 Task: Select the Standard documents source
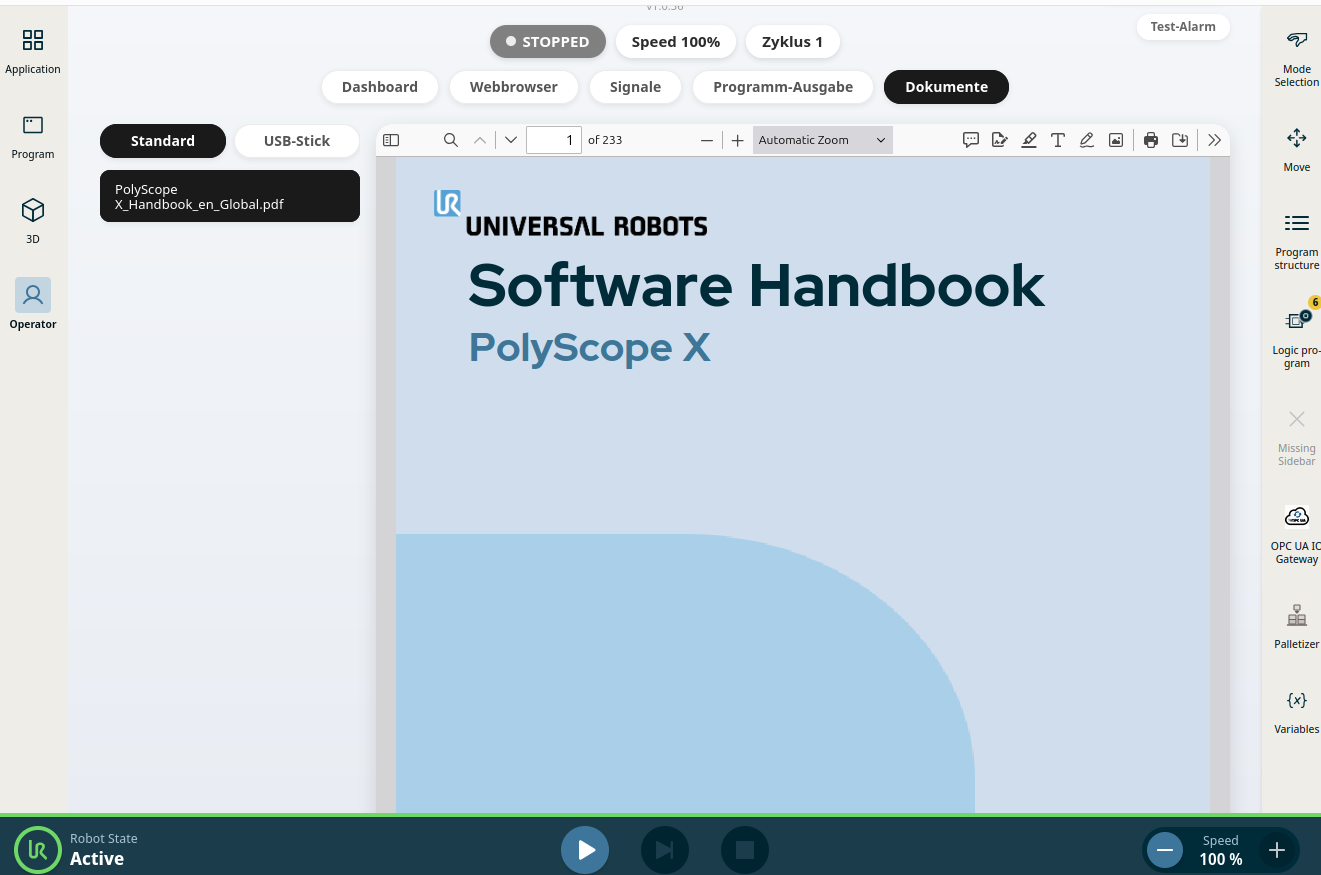(x=163, y=141)
